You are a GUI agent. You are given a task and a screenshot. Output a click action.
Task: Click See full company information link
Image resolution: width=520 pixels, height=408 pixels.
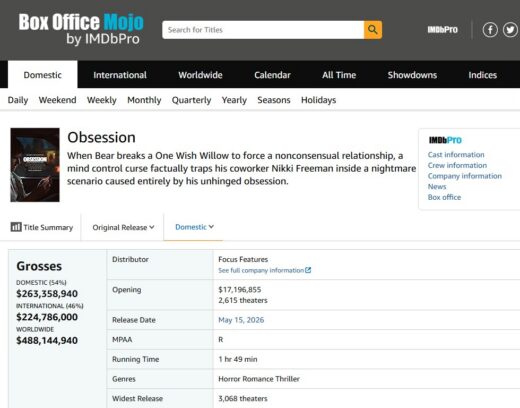[x=261, y=270]
